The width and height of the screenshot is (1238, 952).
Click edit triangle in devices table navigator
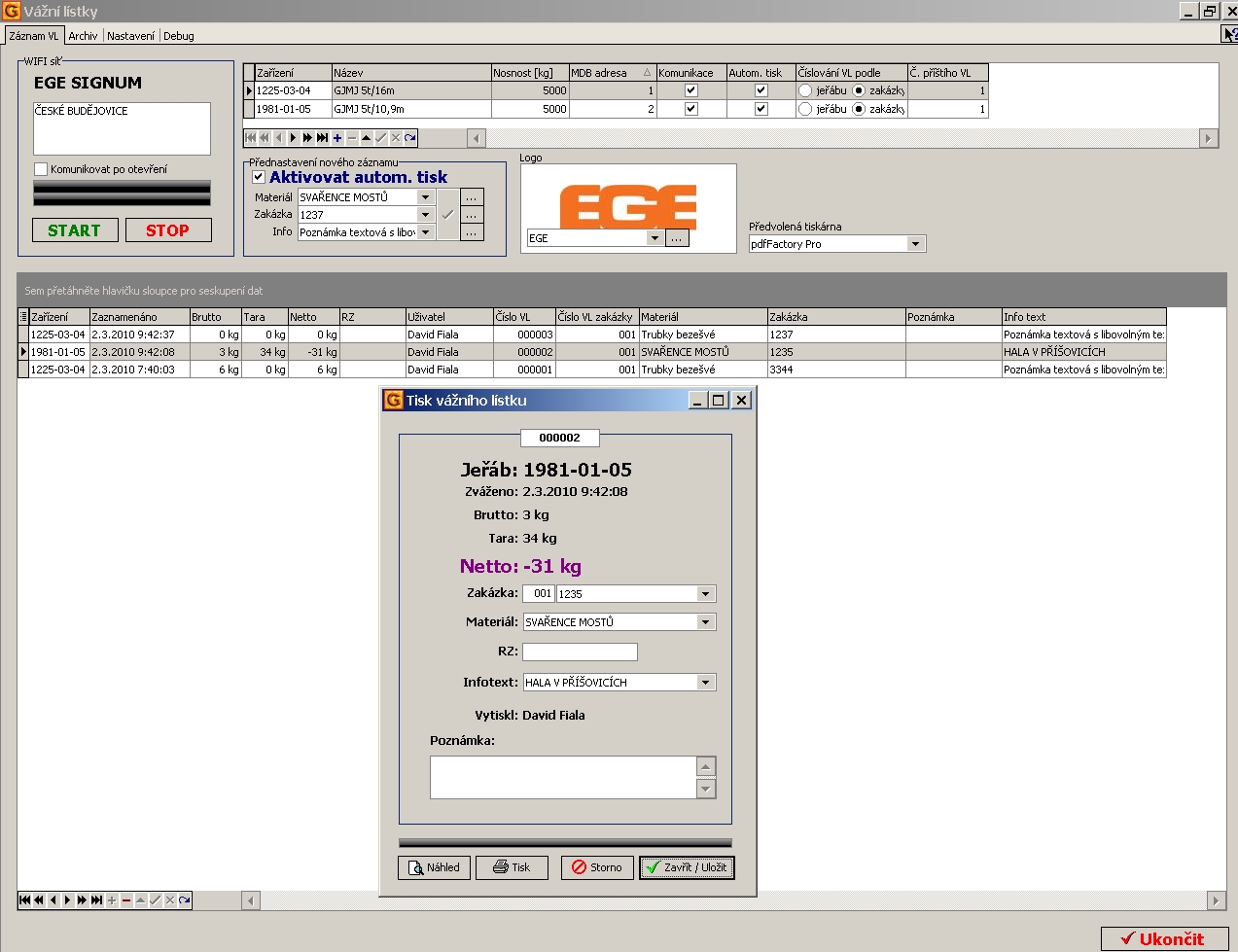[367, 138]
